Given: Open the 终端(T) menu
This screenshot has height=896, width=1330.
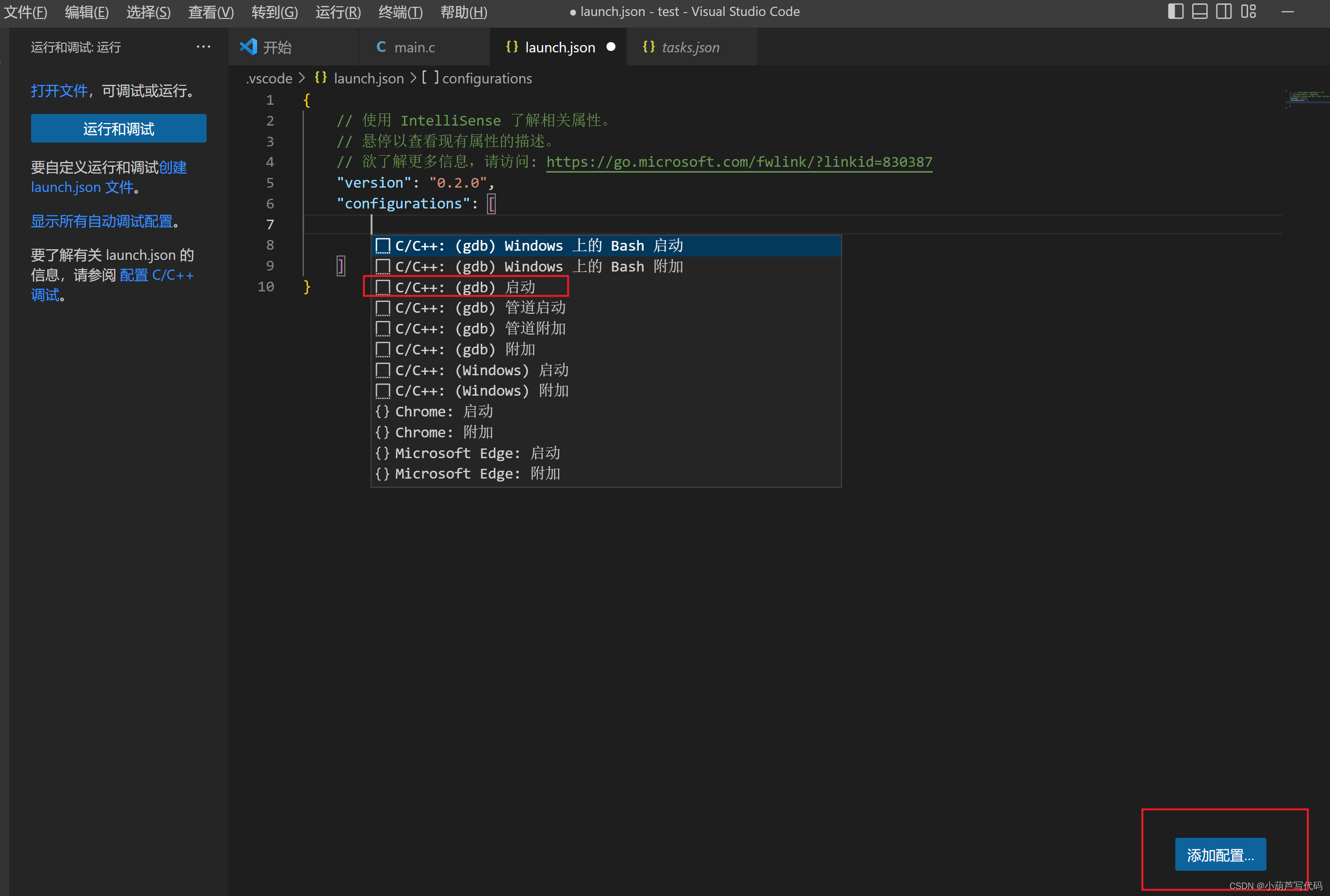Looking at the screenshot, I should click(x=400, y=12).
